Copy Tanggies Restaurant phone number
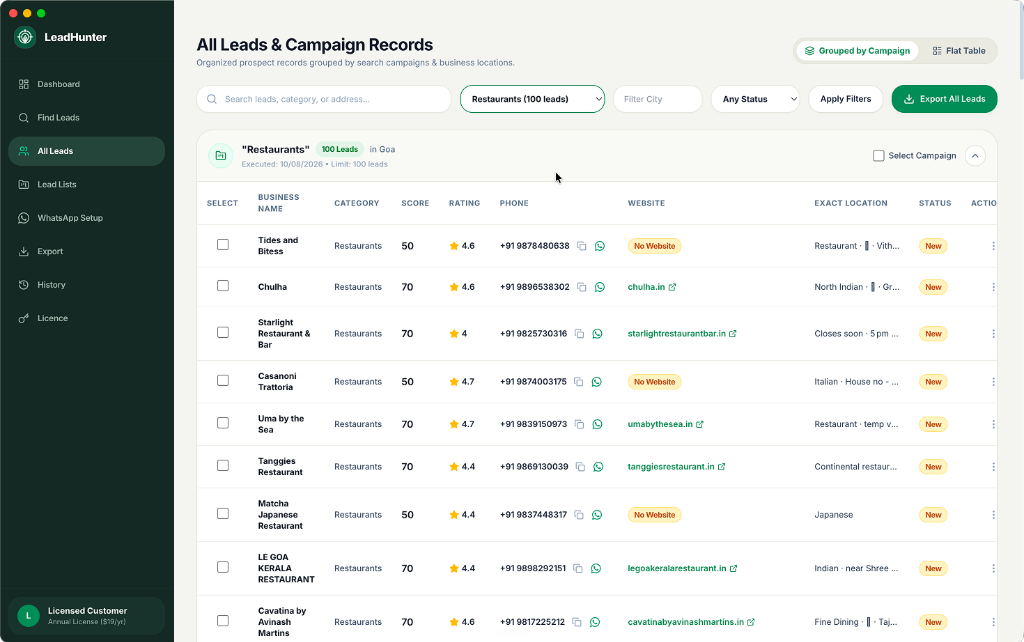Viewport: 1024px width, 642px height. (580, 467)
